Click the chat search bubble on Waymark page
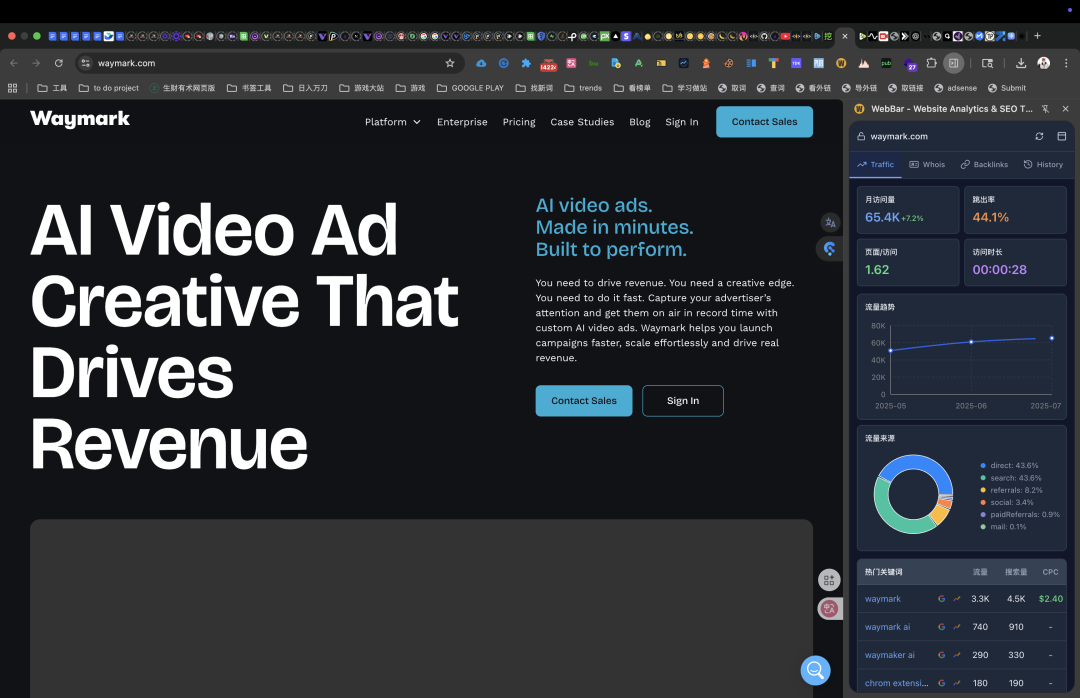1080x698 pixels. pyautogui.click(x=816, y=670)
